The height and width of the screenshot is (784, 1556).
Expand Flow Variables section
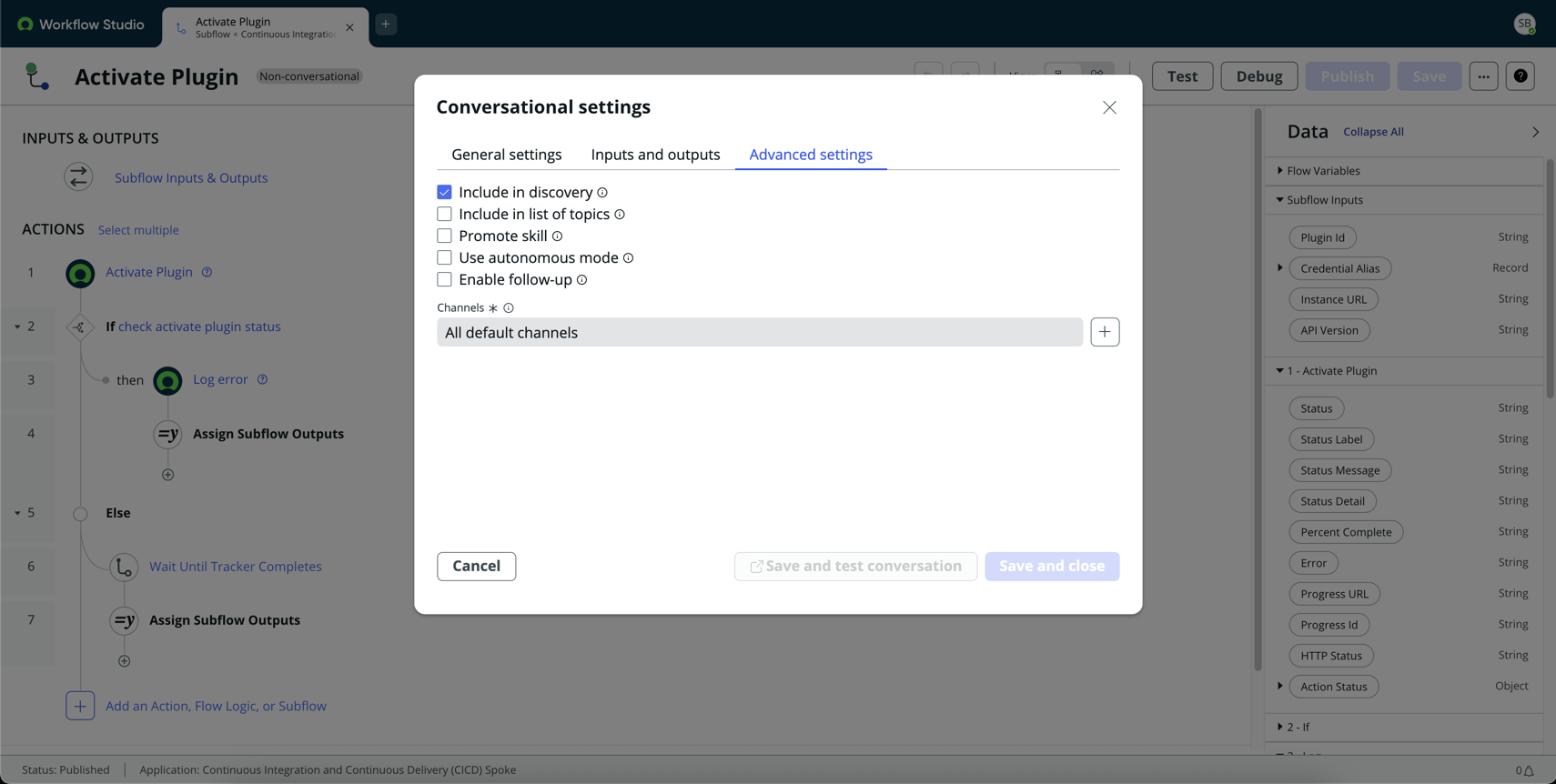point(1279,171)
